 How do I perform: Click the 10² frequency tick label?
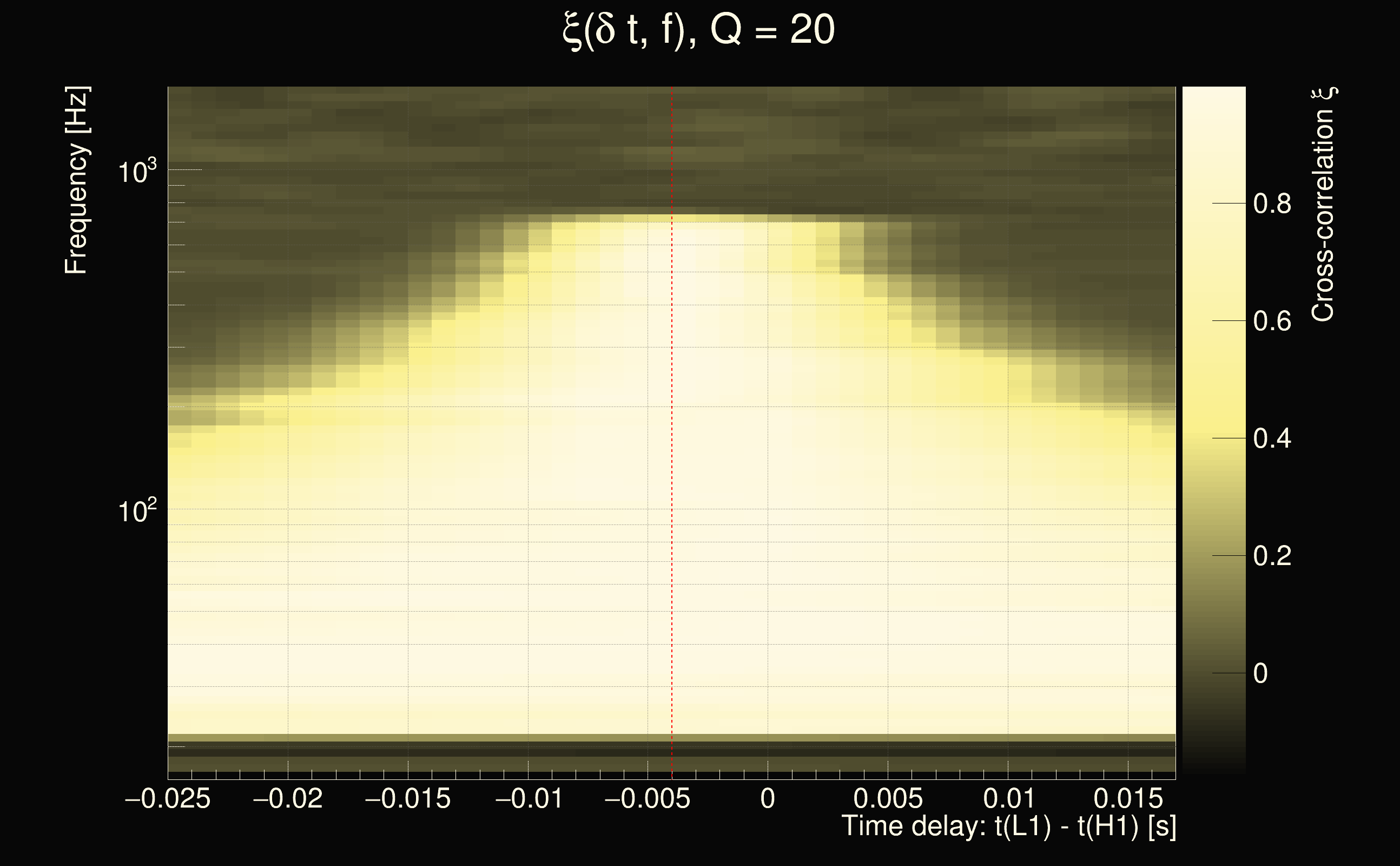tap(137, 510)
